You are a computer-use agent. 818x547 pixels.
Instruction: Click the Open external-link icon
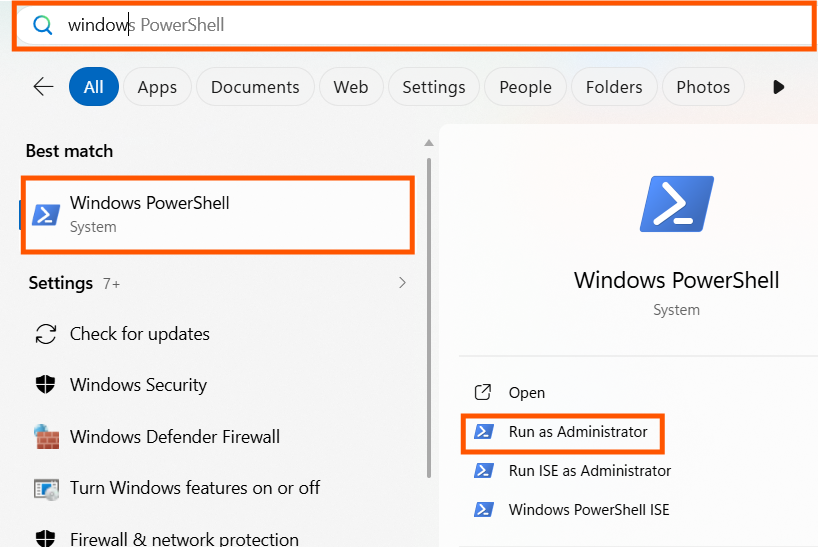click(483, 392)
